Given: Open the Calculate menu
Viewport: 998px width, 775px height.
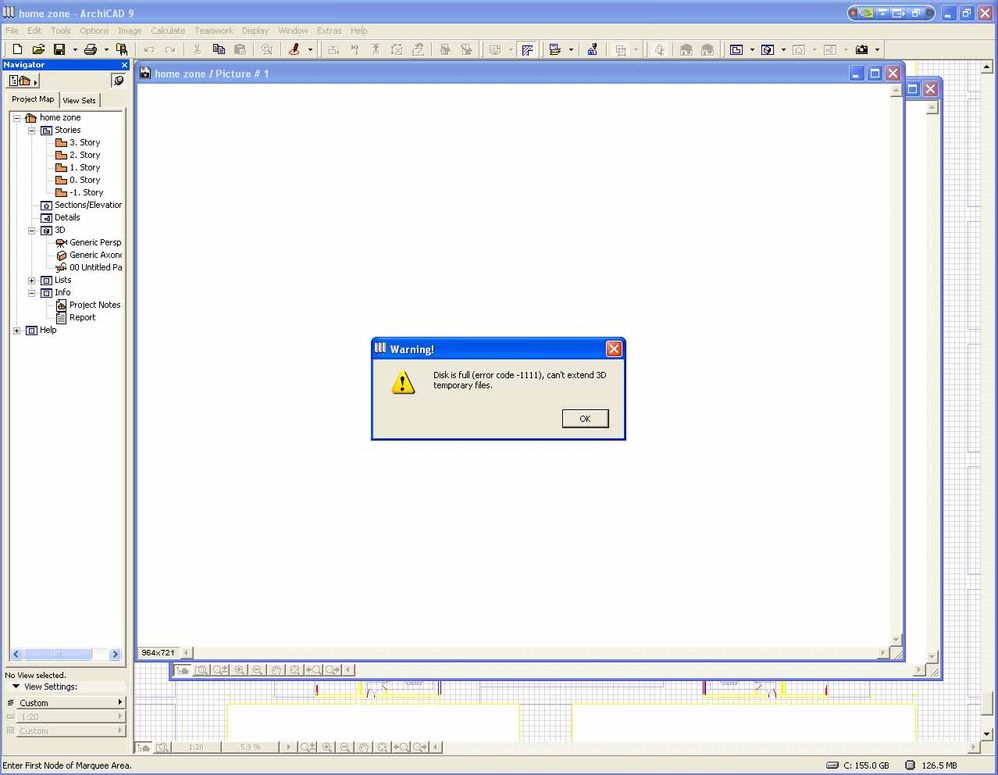Looking at the screenshot, I should pos(168,31).
